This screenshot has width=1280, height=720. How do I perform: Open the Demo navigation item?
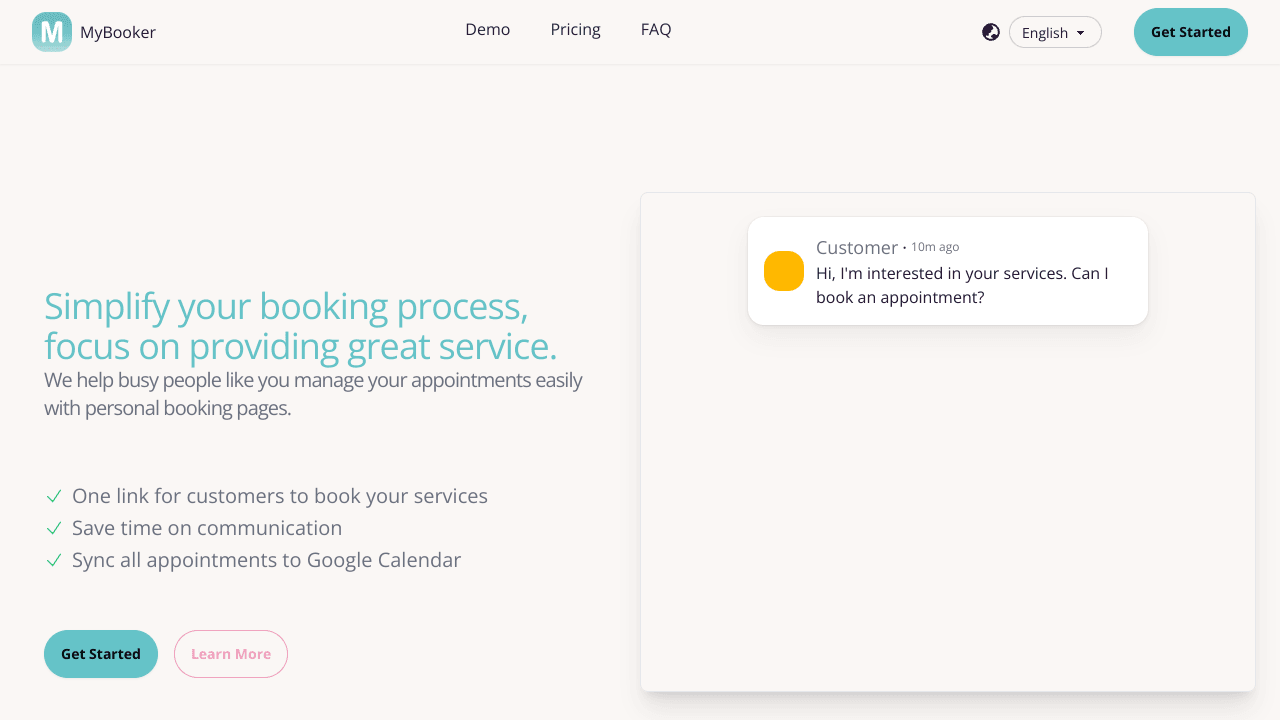tap(488, 30)
